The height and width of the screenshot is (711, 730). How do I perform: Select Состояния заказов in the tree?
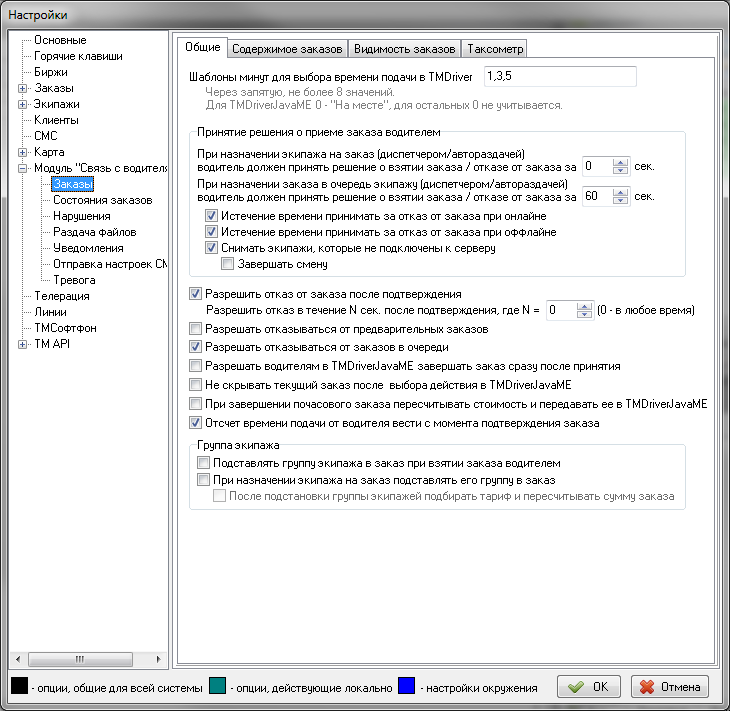(102, 200)
